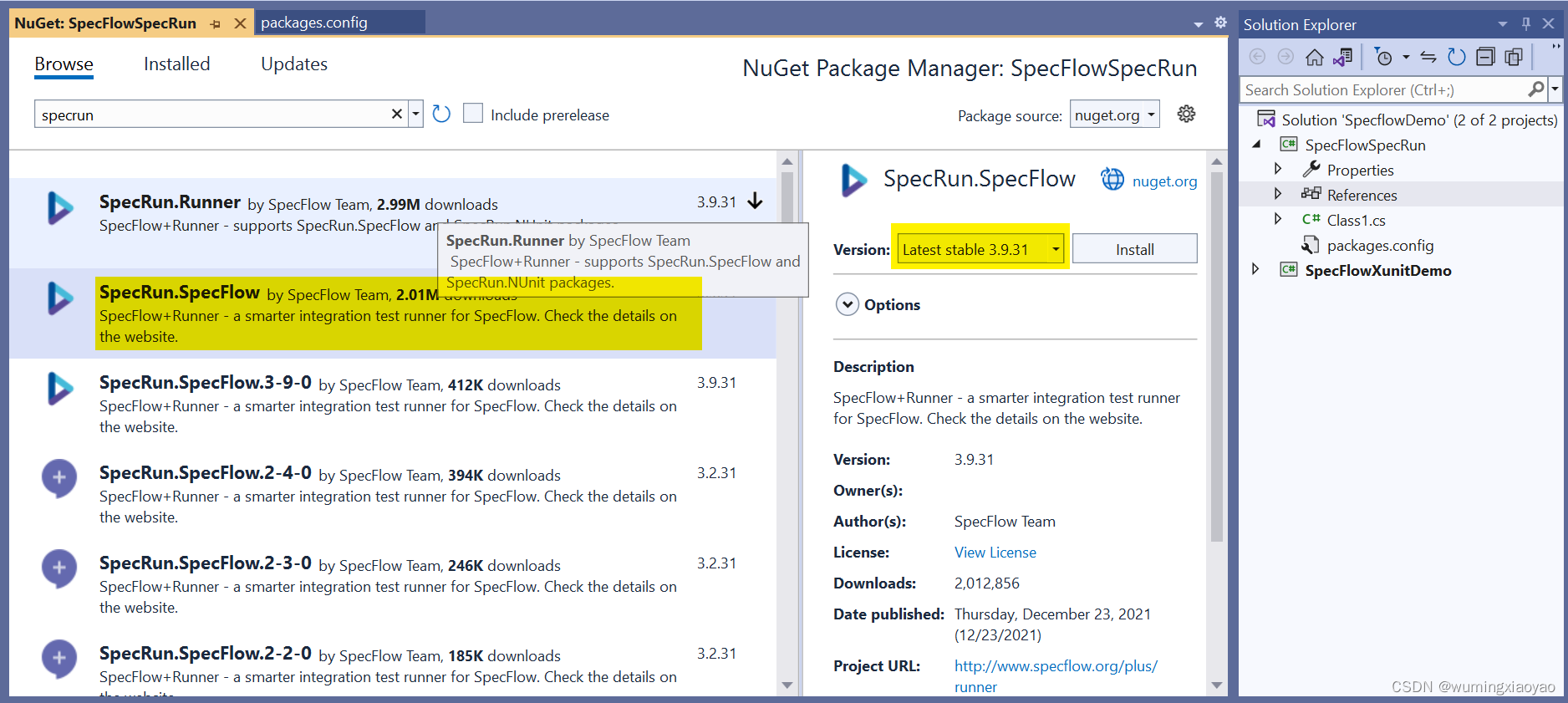This screenshot has height=703, width=1568.
Task: Expand the Options section
Action: click(x=848, y=304)
